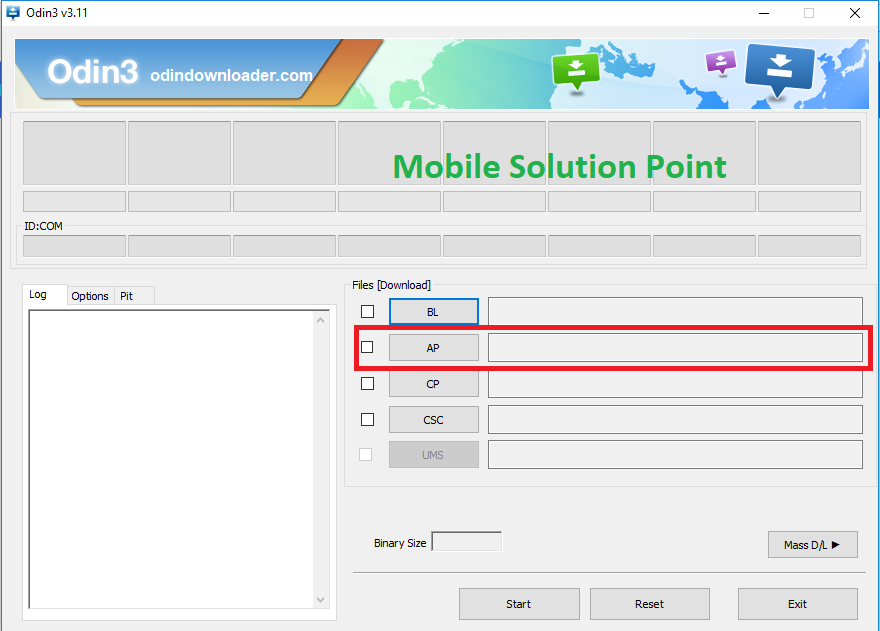880x631 pixels.
Task: Open the Mass D/L menu button
Action: tap(813, 545)
